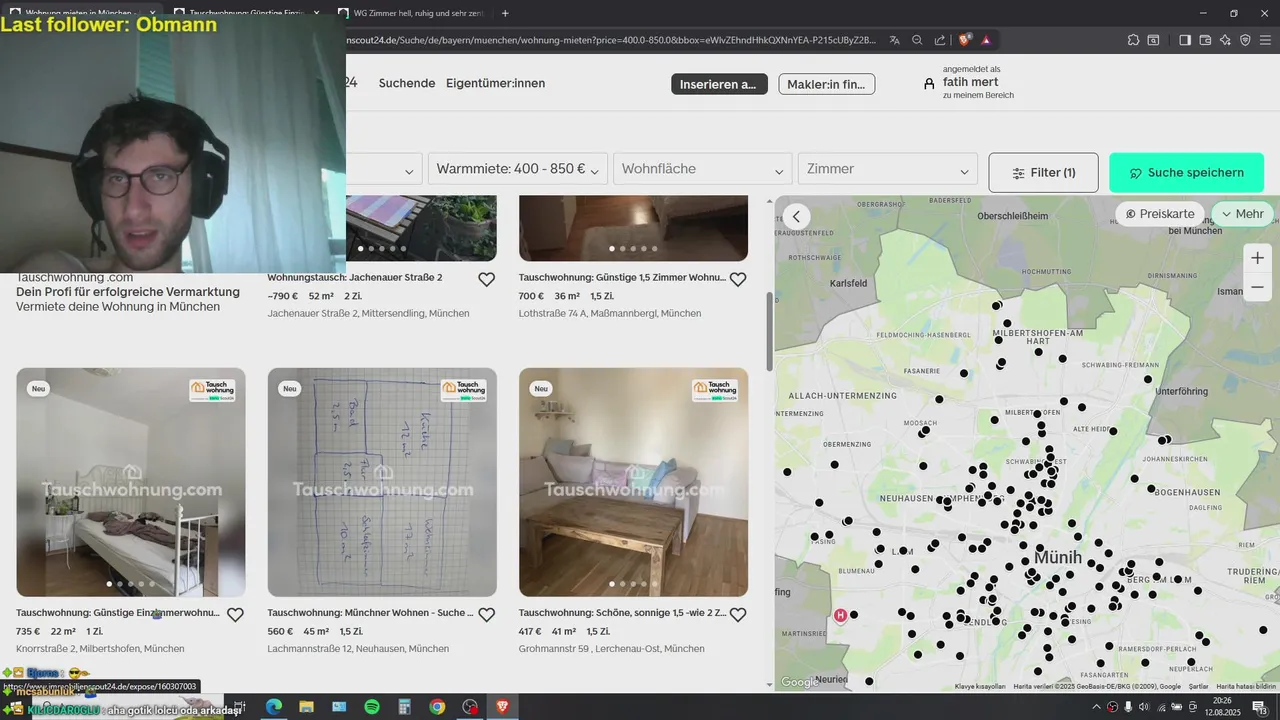This screenshot has width=1280, height=720.
Task: Open the Brave Wallet icon
Action: [1205, 40]
